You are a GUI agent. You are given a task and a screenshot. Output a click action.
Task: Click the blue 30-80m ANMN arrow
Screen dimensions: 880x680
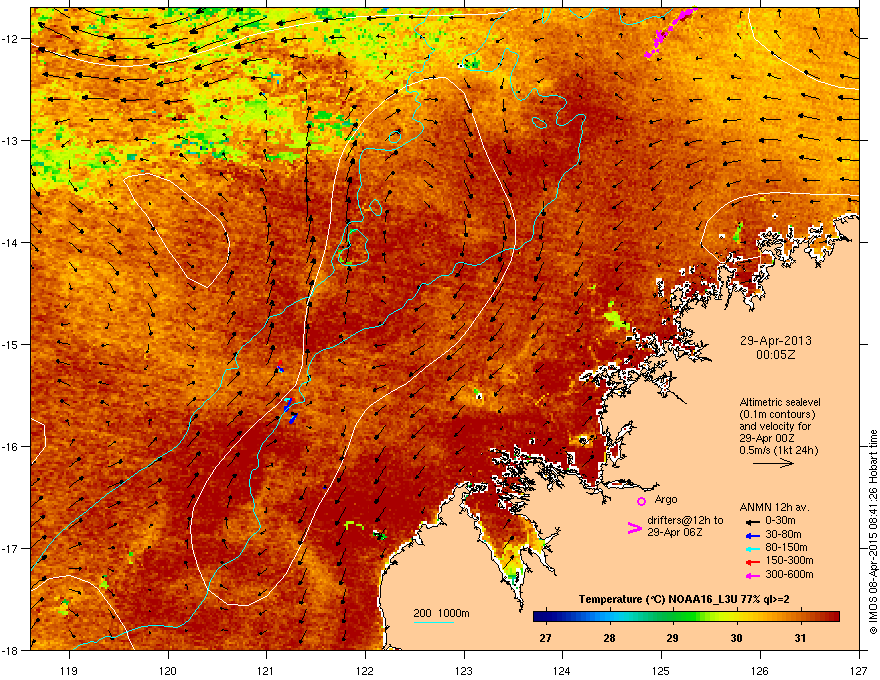(752, 535)
